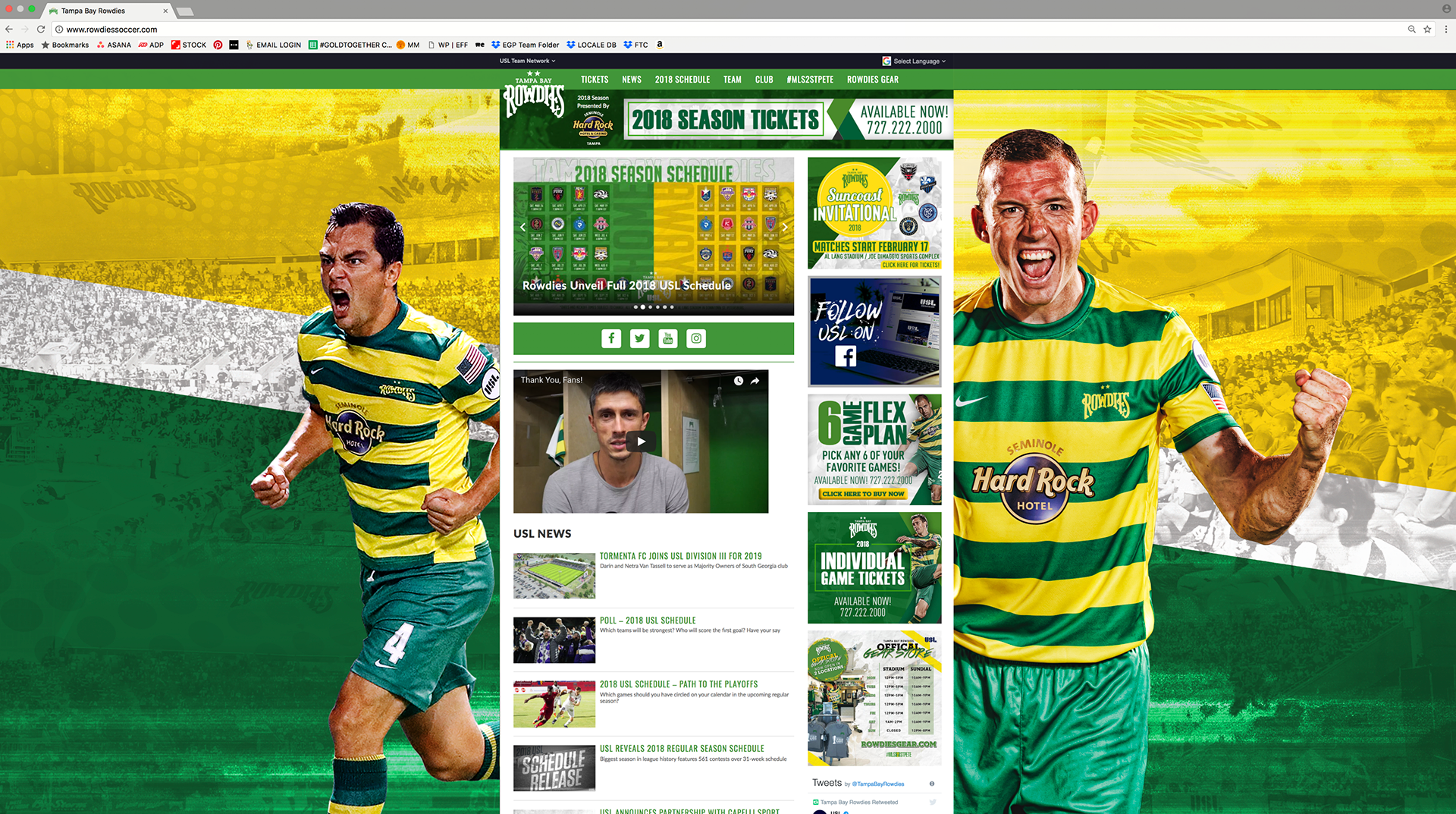Open the Suncoast Invitational promo image
The height and width of the screenshot is (814, 1456).
[874, 213]
